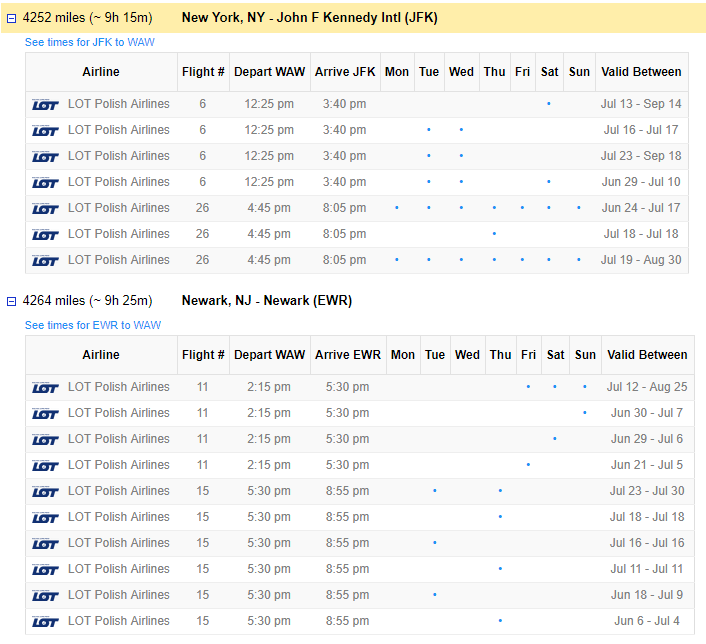Follow 'See times for EWR to WAW' link
Image resolution: width=706 pixels, height=644 pixels.
[92, 325]
